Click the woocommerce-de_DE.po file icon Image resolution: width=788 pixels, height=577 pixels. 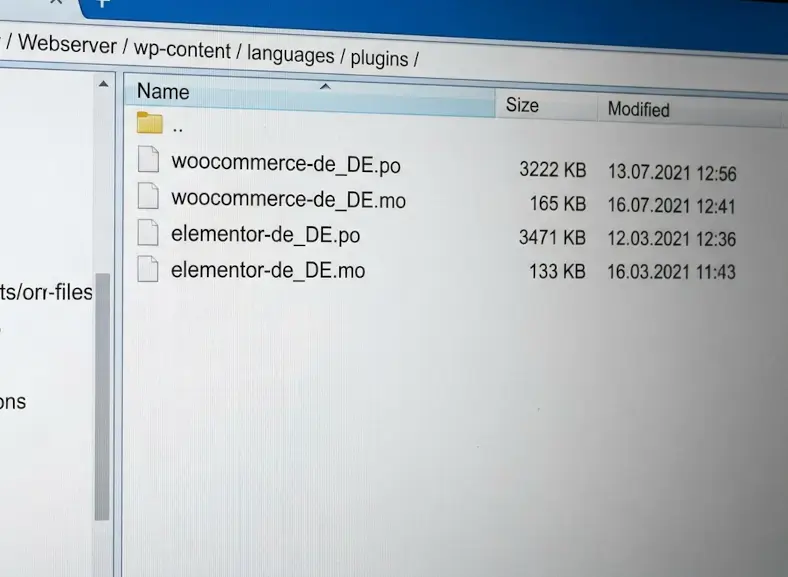[148, 159]
